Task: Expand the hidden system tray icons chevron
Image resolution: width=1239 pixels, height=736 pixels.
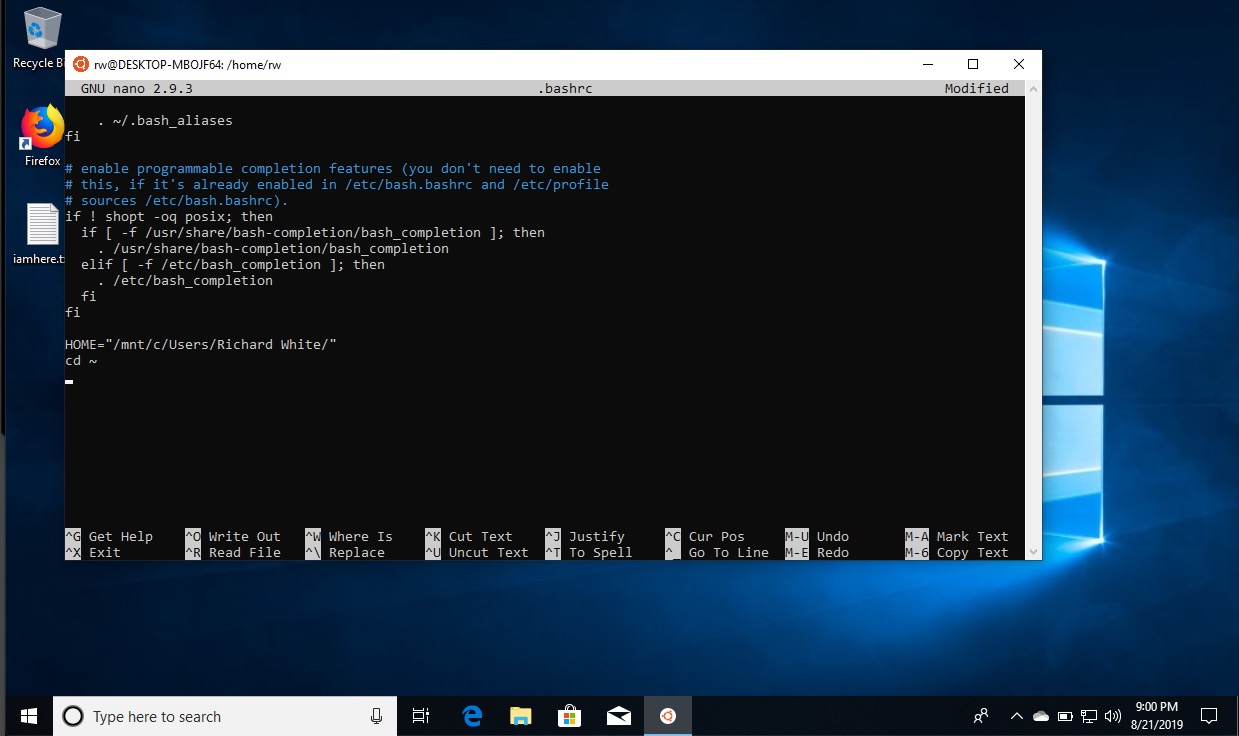Action: point(1017,716)
